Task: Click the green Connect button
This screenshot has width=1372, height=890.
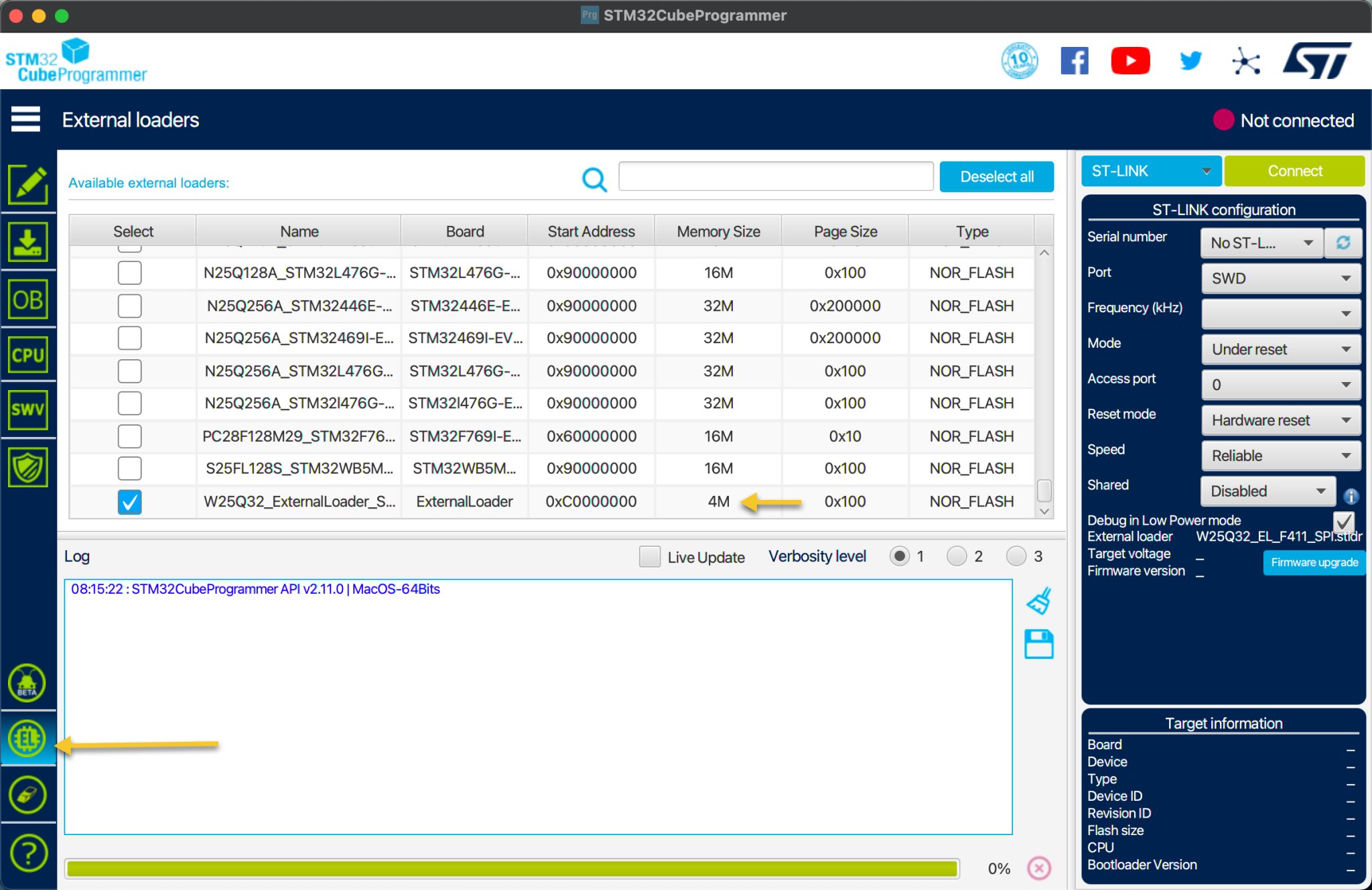Action: [x=1294, y=171]
